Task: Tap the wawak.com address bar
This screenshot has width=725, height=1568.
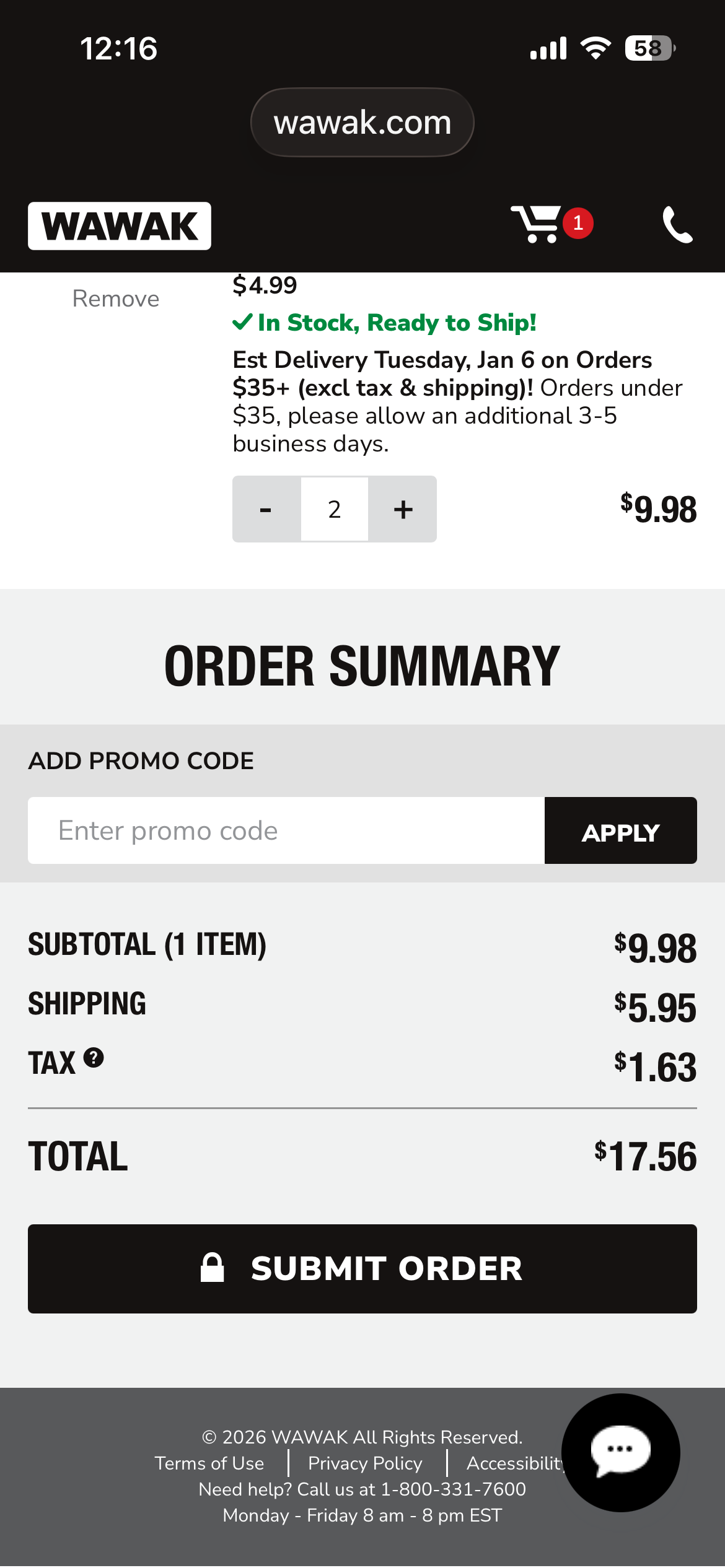Action: [x=362, y=123]
